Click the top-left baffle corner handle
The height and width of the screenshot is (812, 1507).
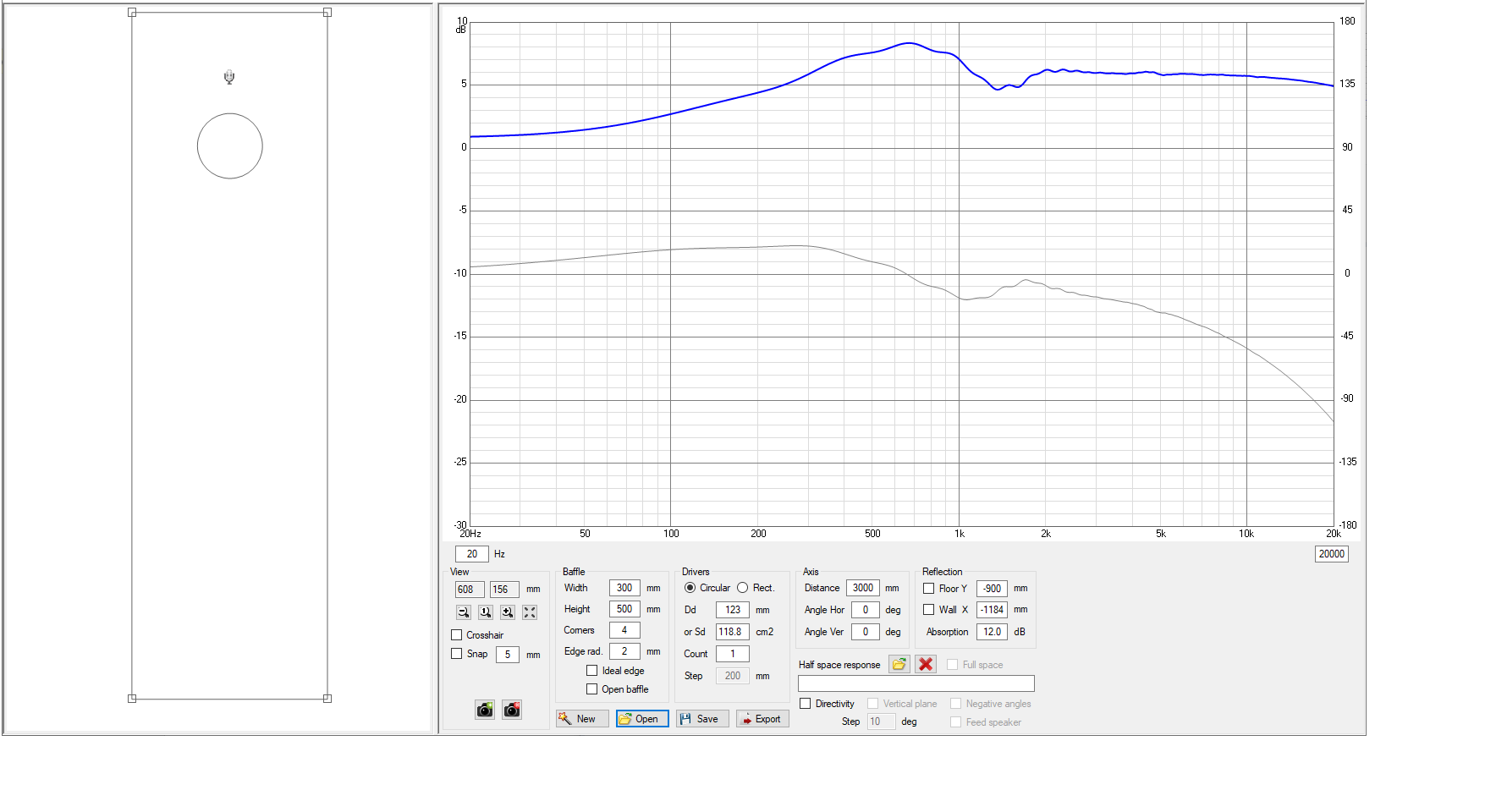(132, 13)
